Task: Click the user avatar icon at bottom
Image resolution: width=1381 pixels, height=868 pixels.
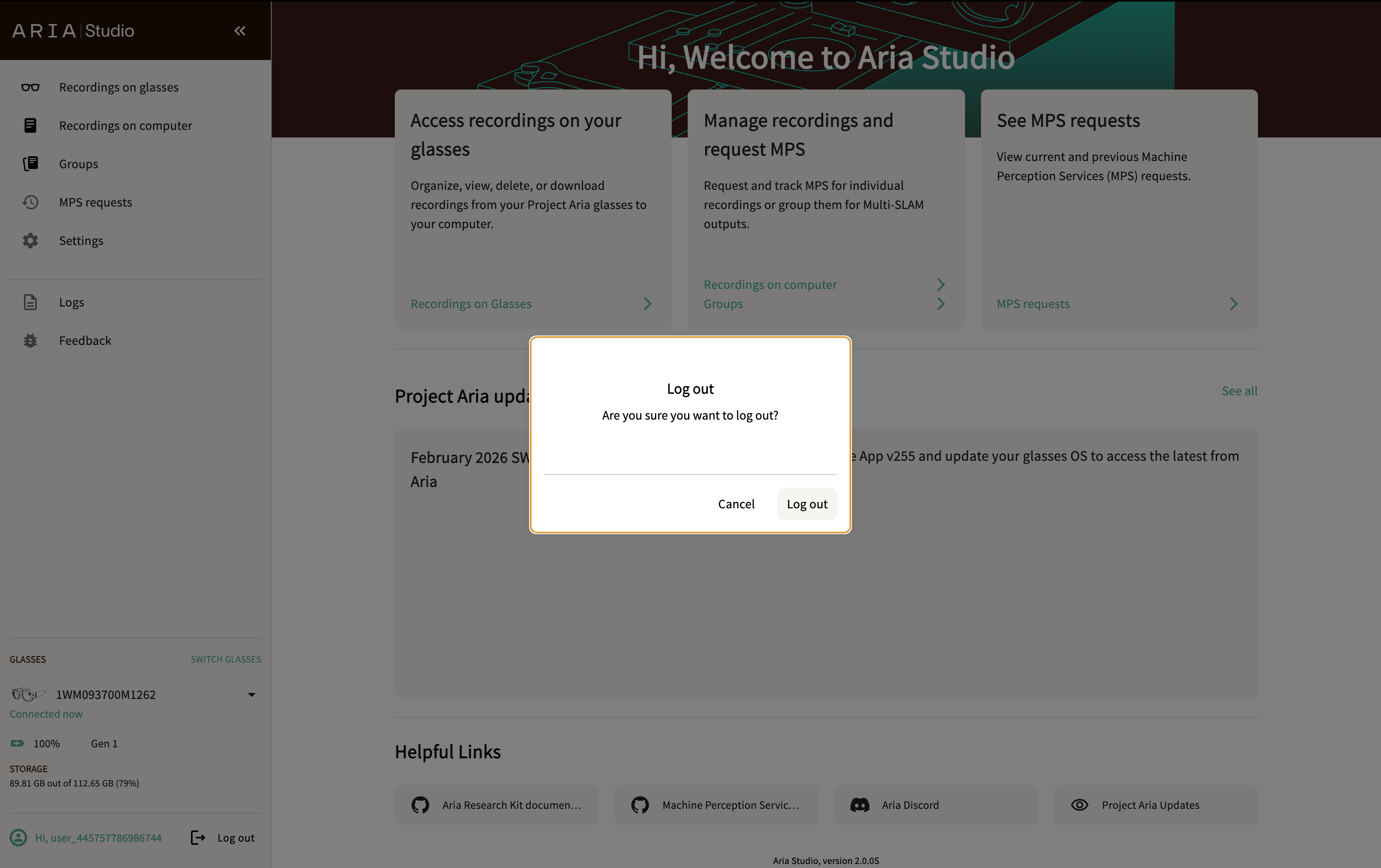Action: [18, 838]
